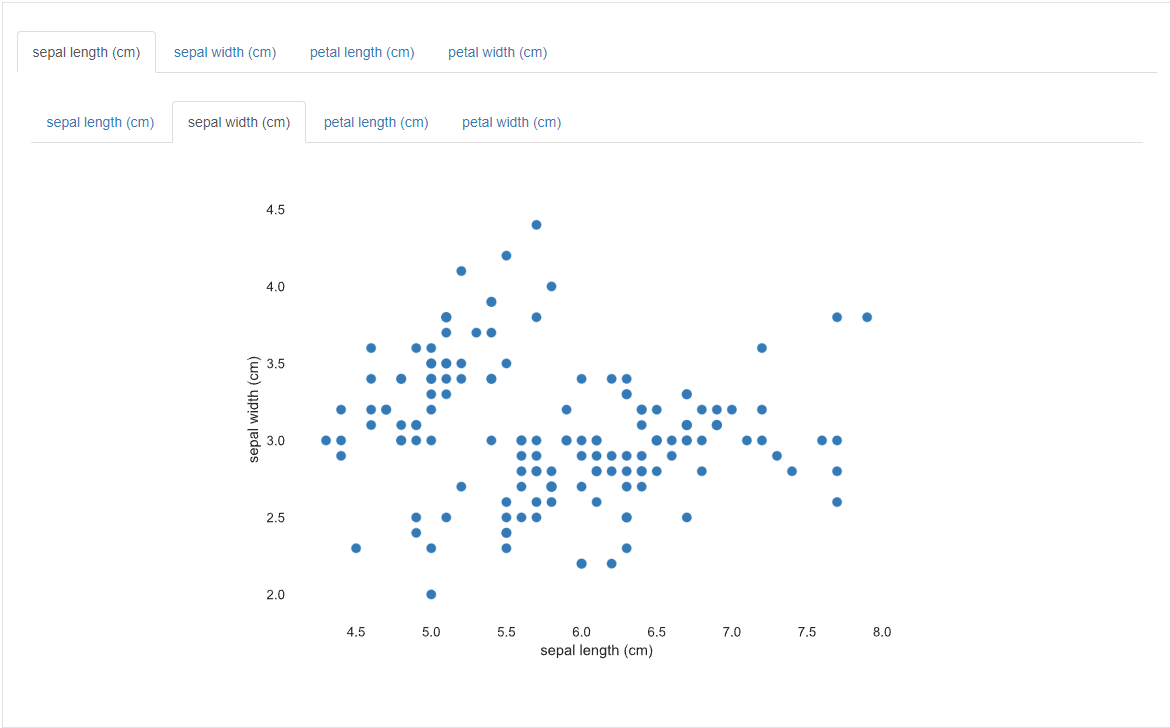
Task: Click the x-axis title 'sepal length (cm)'
Action: (596, 651)
